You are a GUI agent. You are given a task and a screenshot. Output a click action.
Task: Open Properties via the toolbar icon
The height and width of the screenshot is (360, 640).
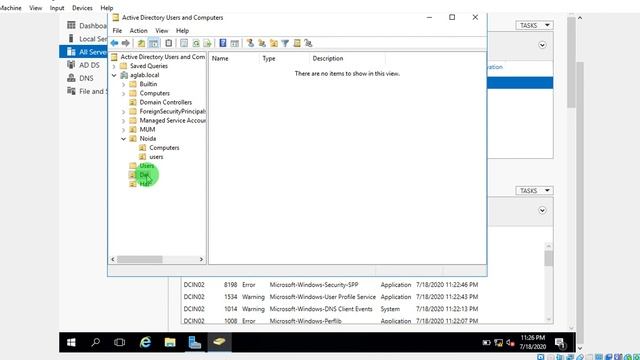coord(184,43)
